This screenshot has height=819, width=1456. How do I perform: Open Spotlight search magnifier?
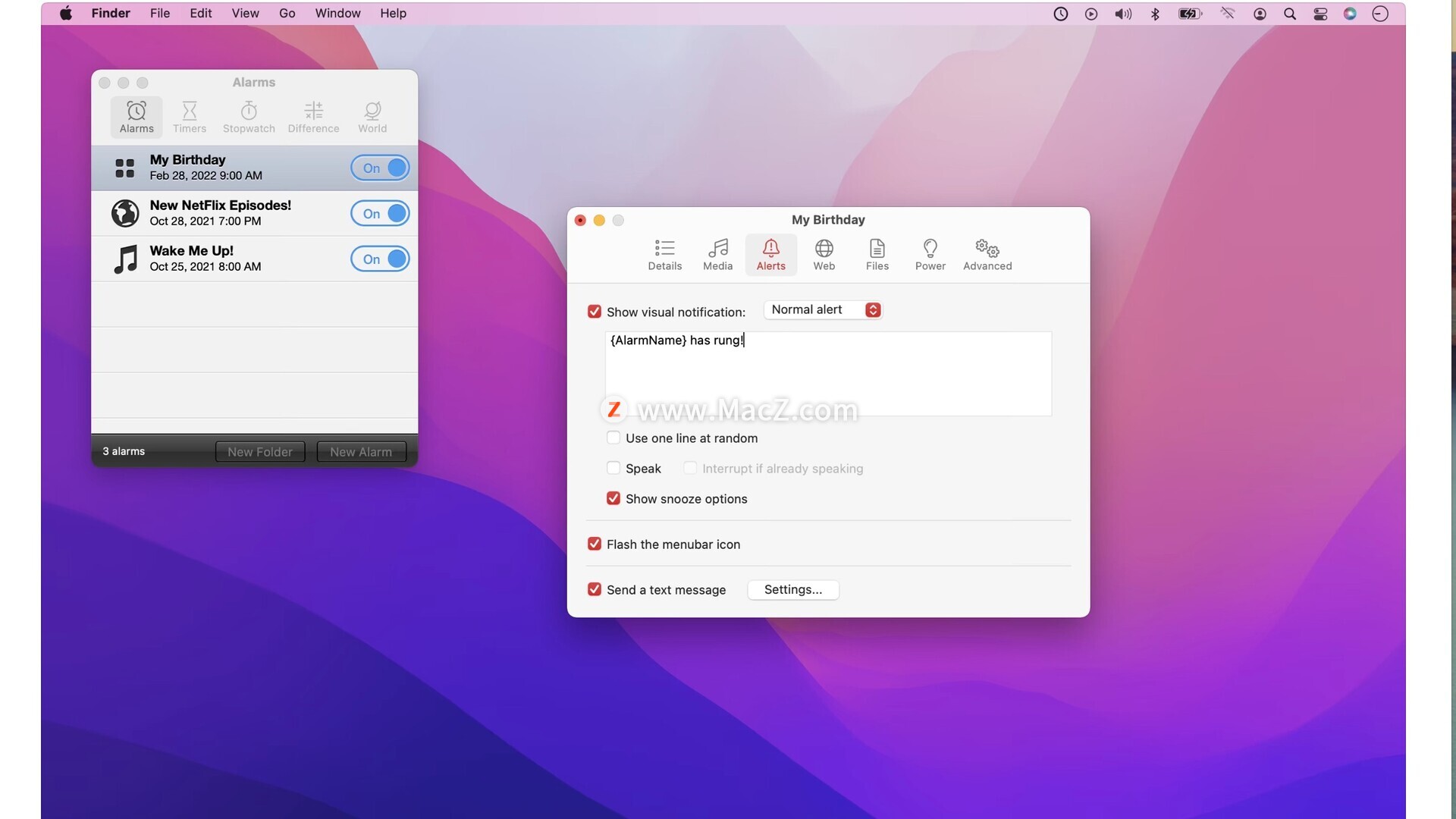coord(1289,14)
